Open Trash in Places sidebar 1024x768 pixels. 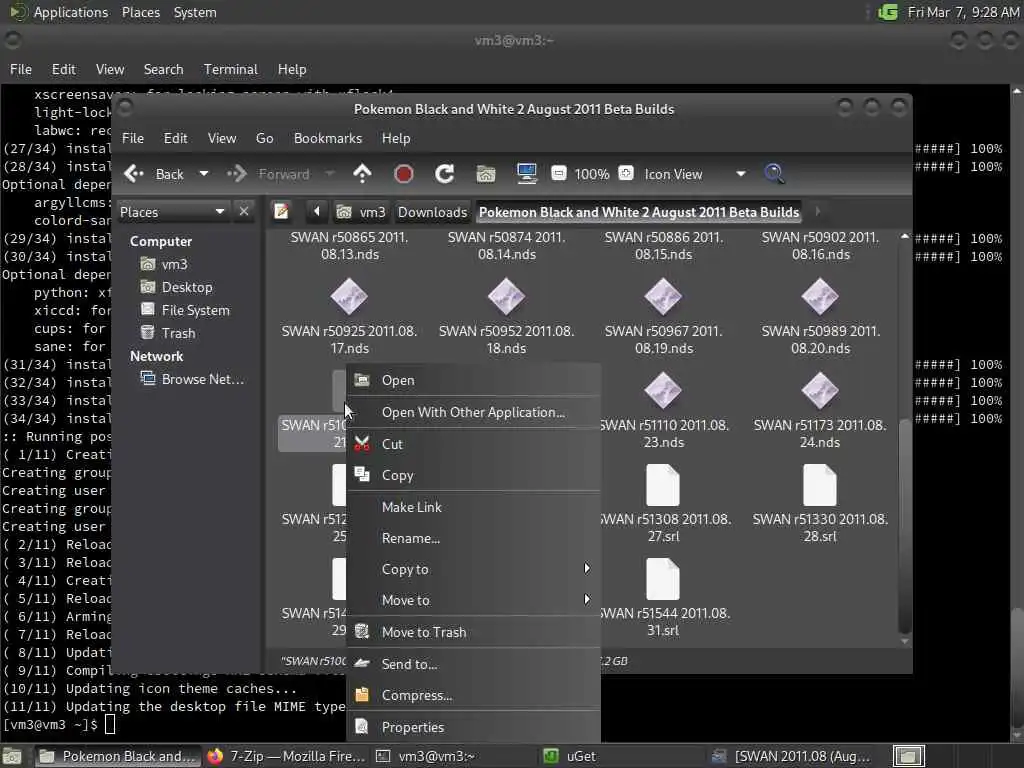pos(178,333)
